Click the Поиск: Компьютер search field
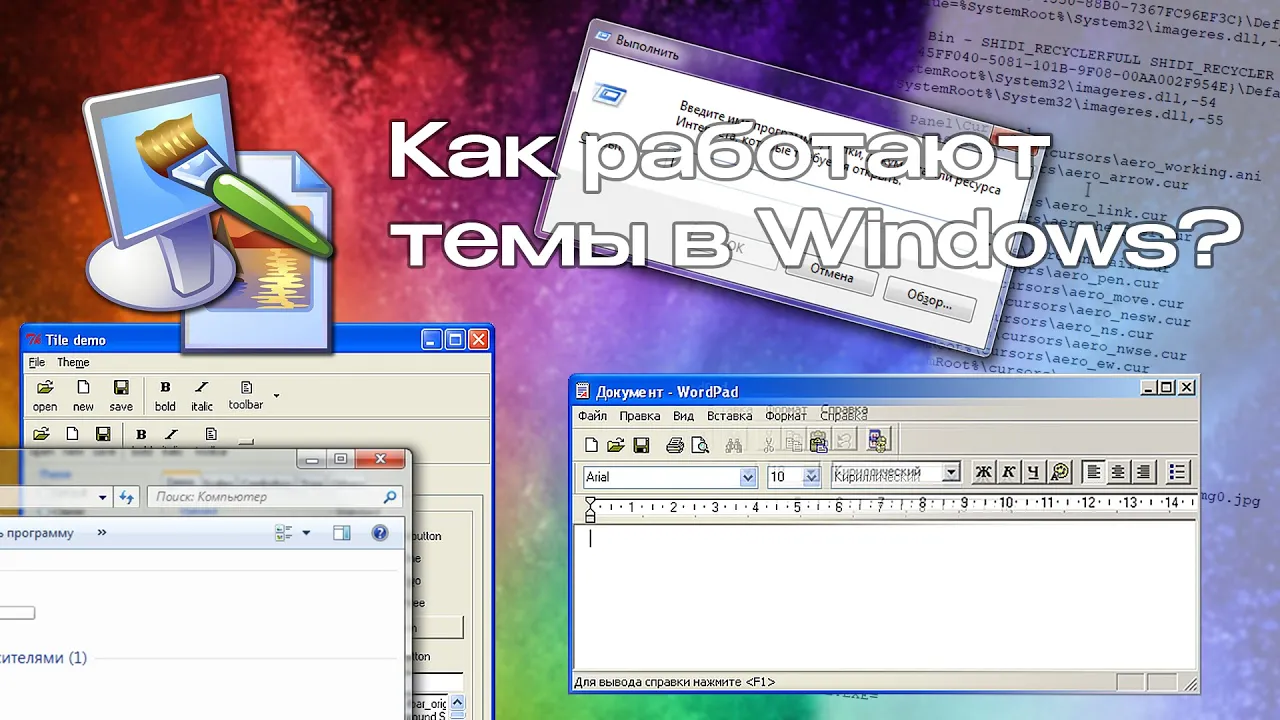Viewport: 1280px width, 720px height. coord(276,496)
